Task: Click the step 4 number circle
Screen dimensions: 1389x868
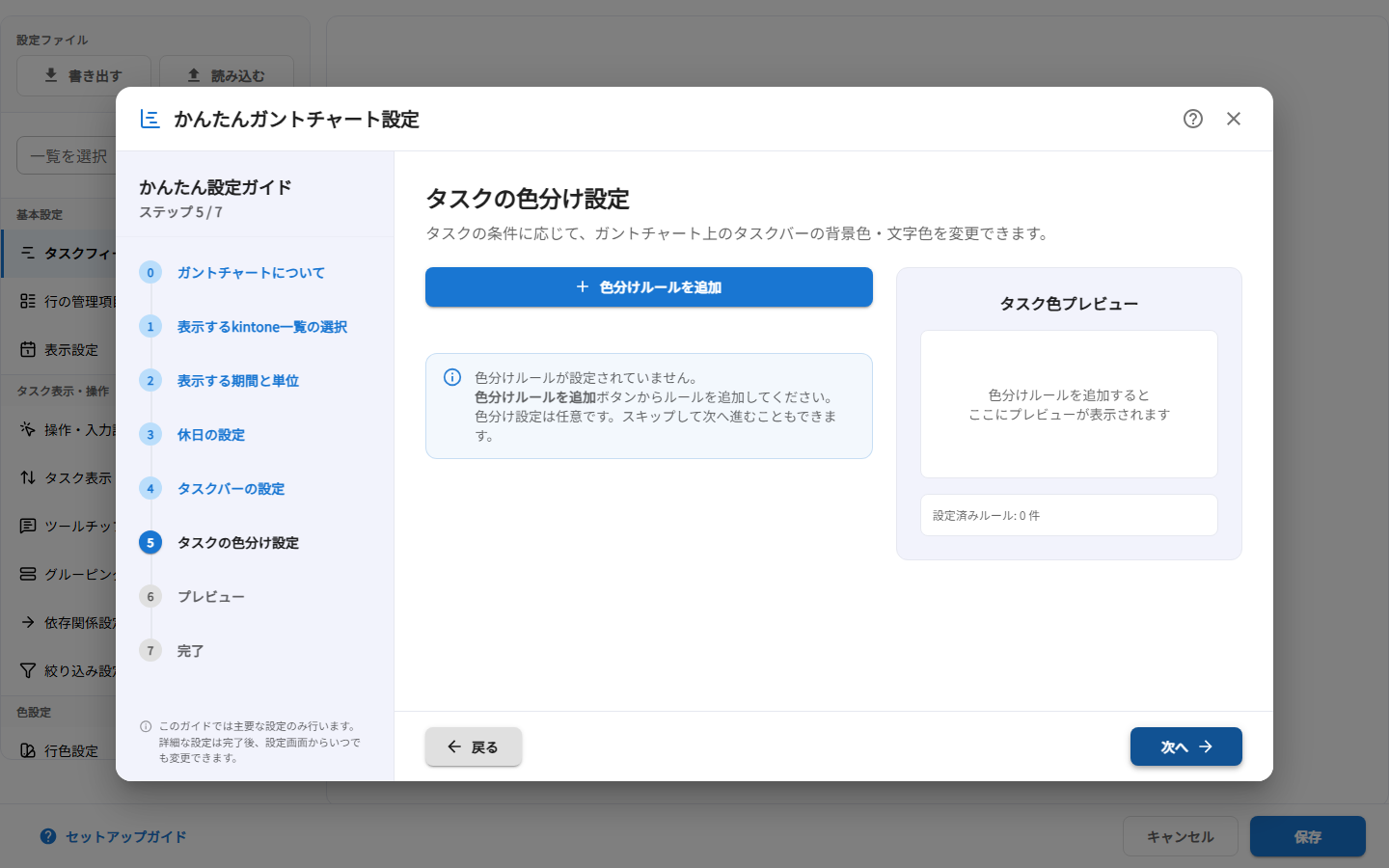Action: [x=150, y=489]
